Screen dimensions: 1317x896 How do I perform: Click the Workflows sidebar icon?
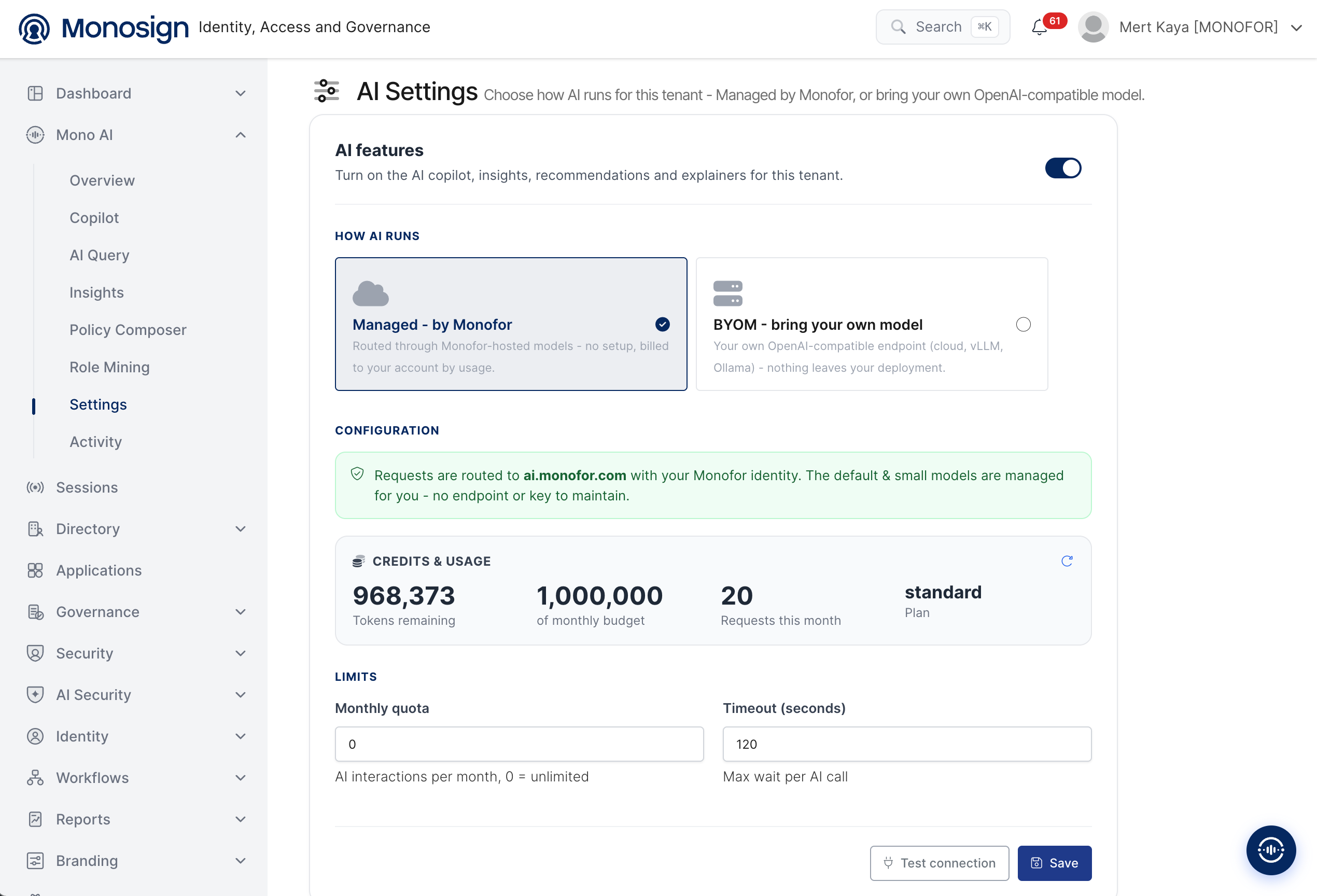click(x=35, y=778)
